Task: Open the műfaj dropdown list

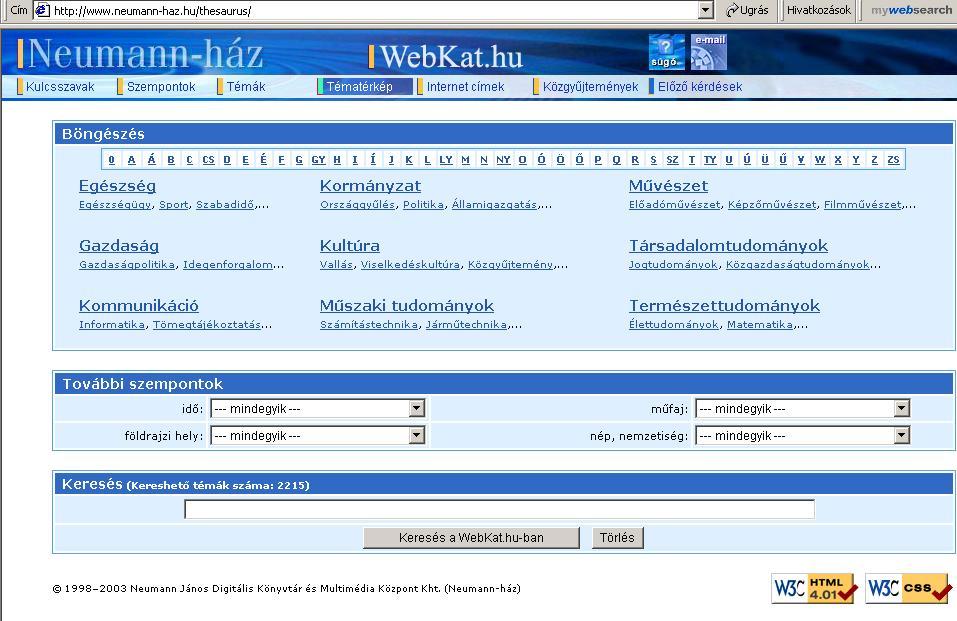Action: coord(803,409)
